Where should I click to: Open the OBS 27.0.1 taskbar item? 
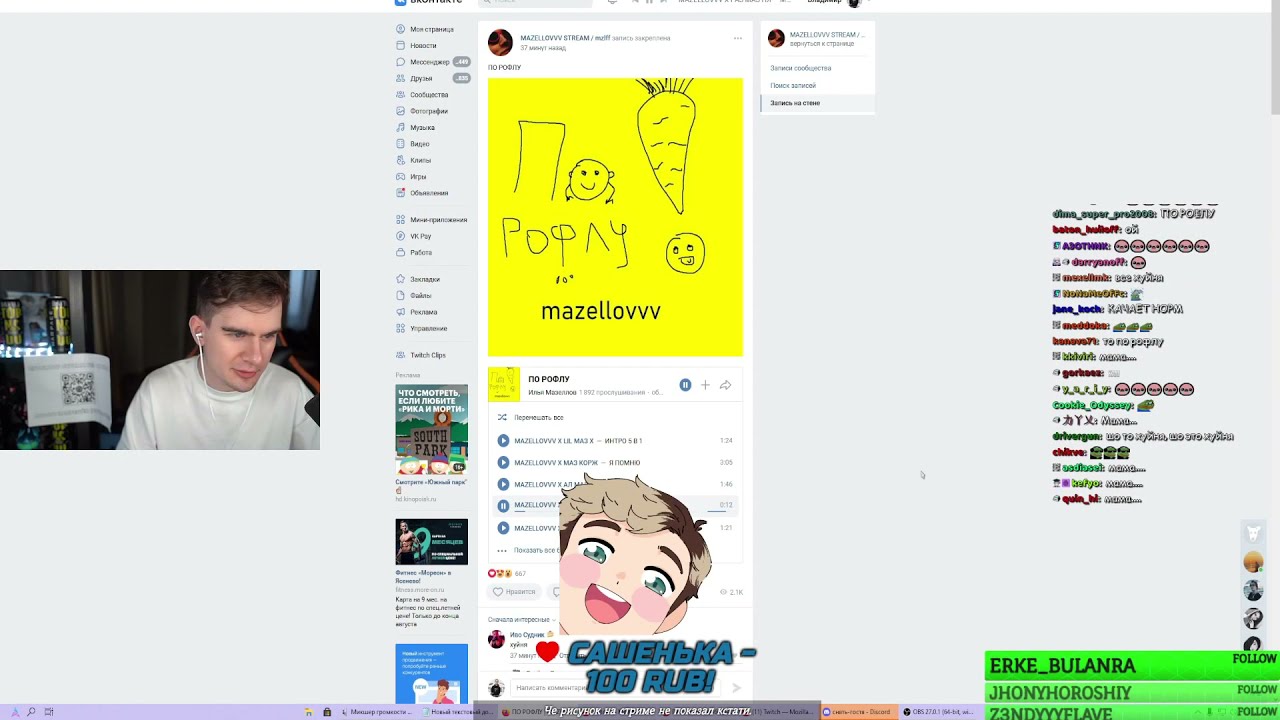938,712
